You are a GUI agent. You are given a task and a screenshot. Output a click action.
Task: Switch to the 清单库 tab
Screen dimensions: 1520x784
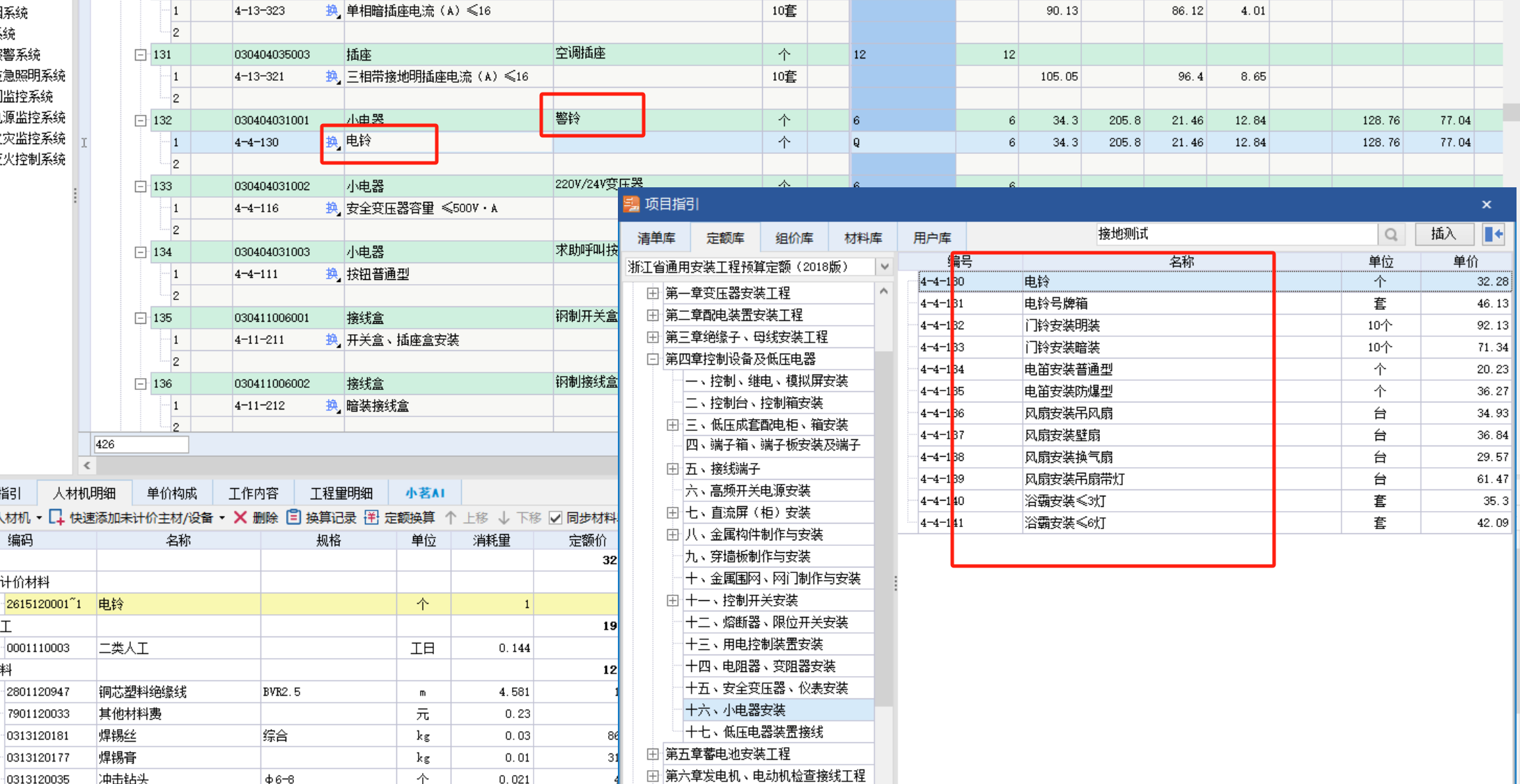[656, 238]
